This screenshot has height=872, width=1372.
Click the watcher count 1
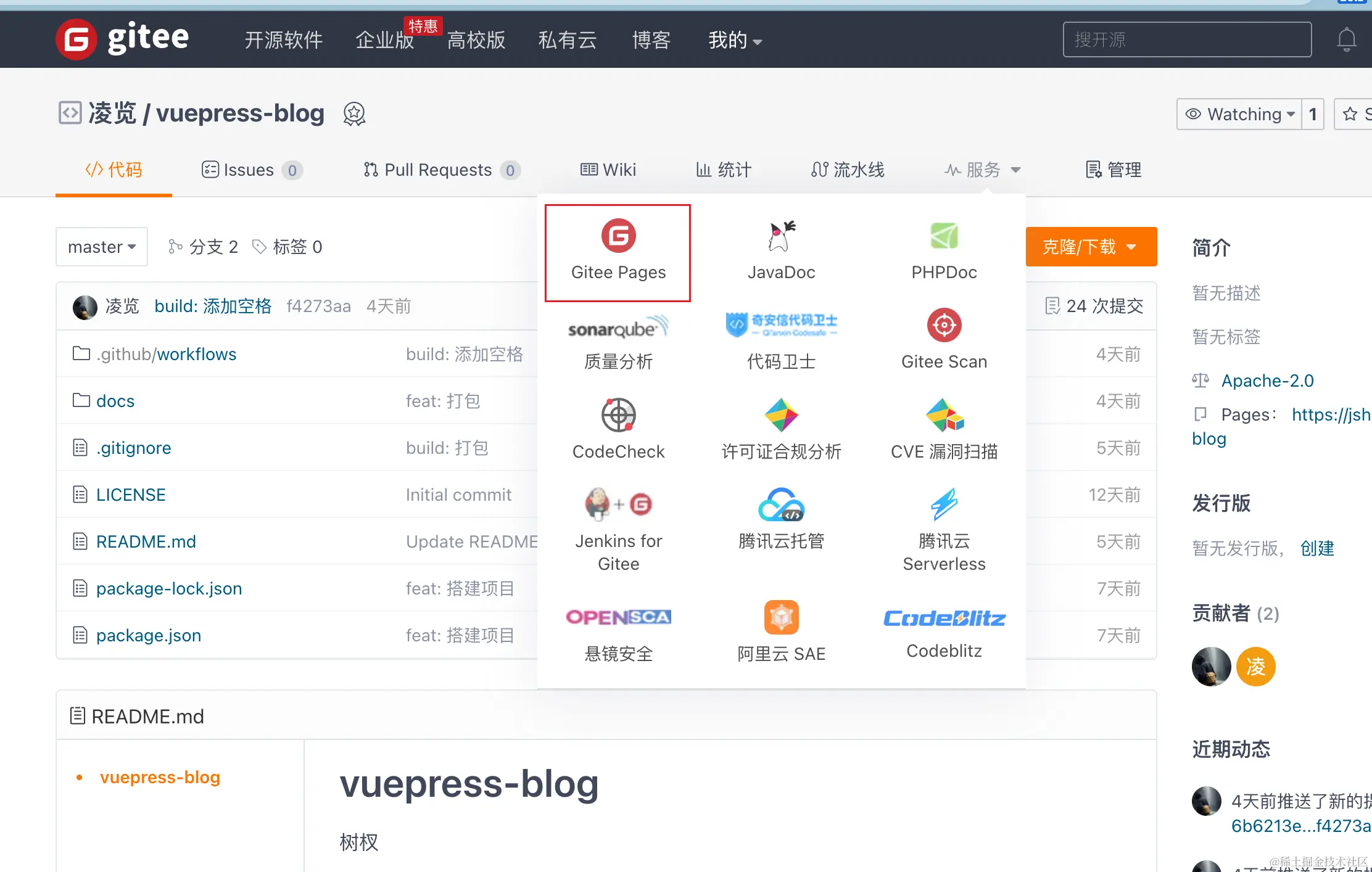(x=1313, y=114)
